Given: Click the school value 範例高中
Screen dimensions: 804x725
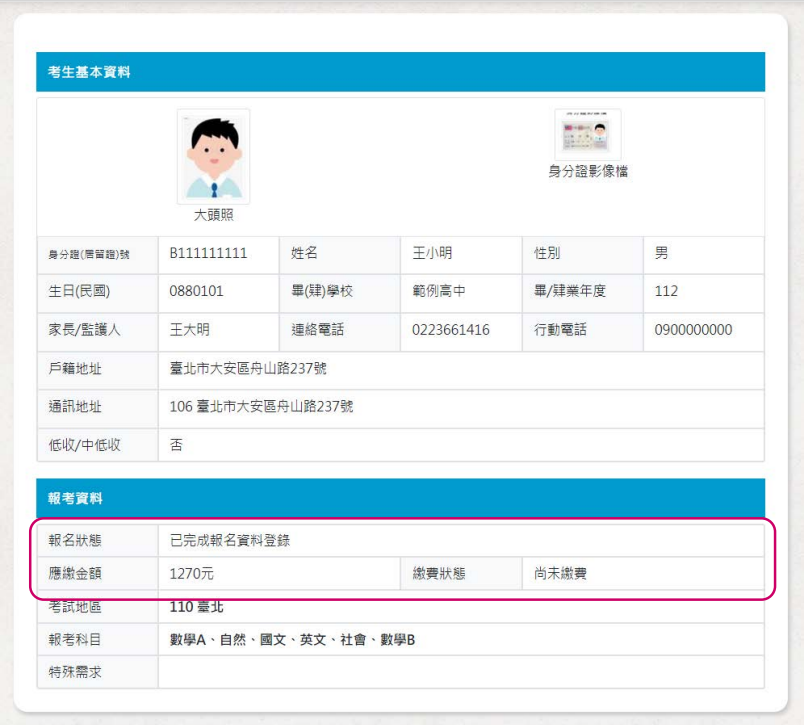Looking at the screenshot, I should tap(439, 292).
